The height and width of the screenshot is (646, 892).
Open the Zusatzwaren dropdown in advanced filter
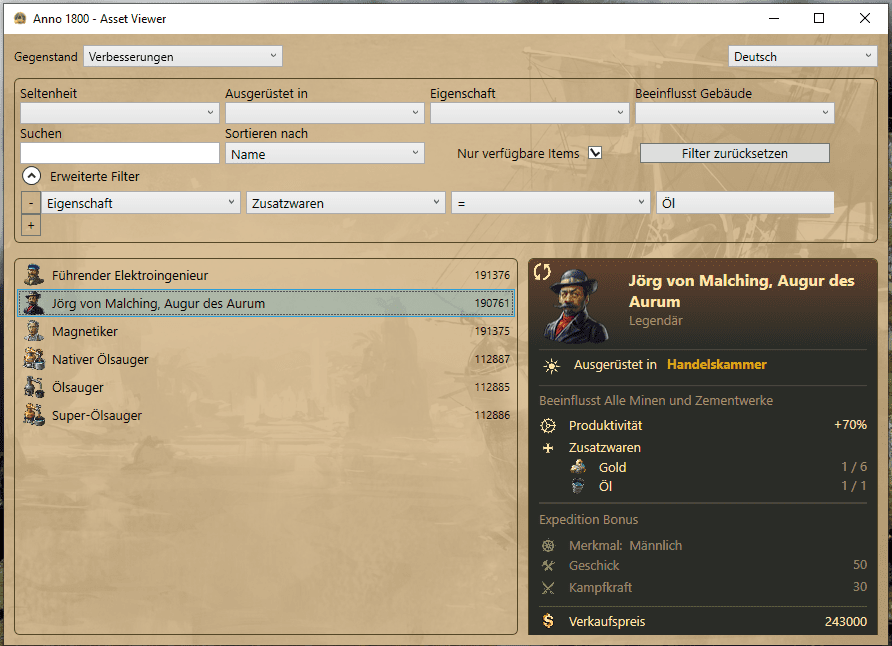346,203
